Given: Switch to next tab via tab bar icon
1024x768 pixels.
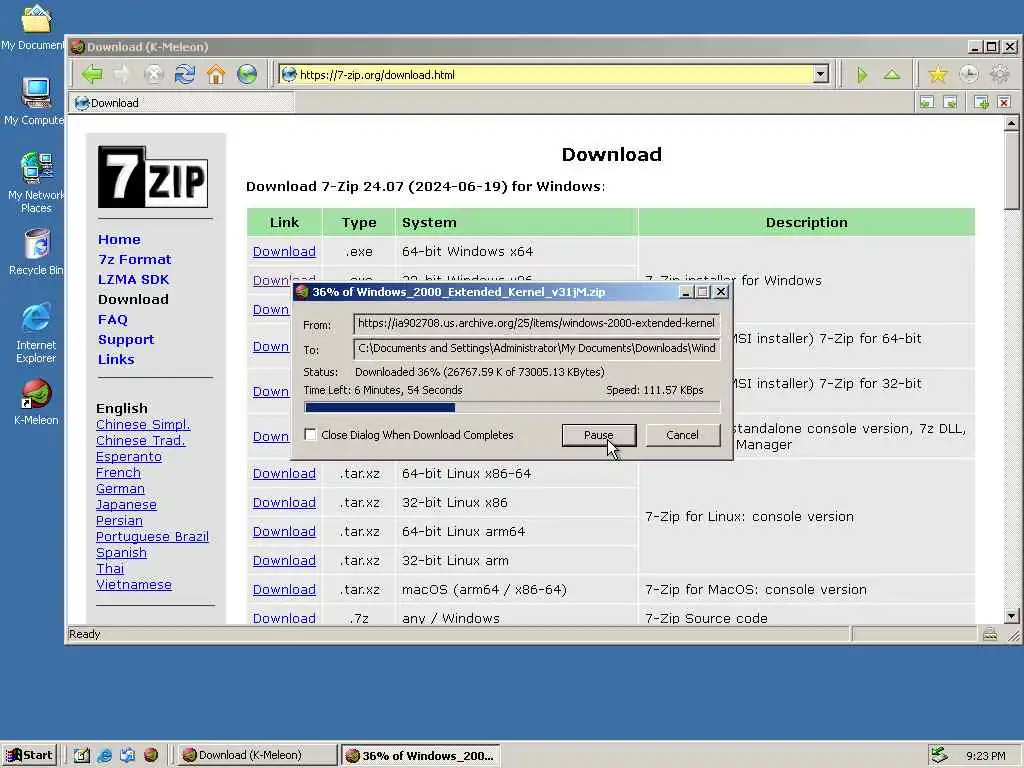Looking at the screenshot, I should [x=951, y=103].
